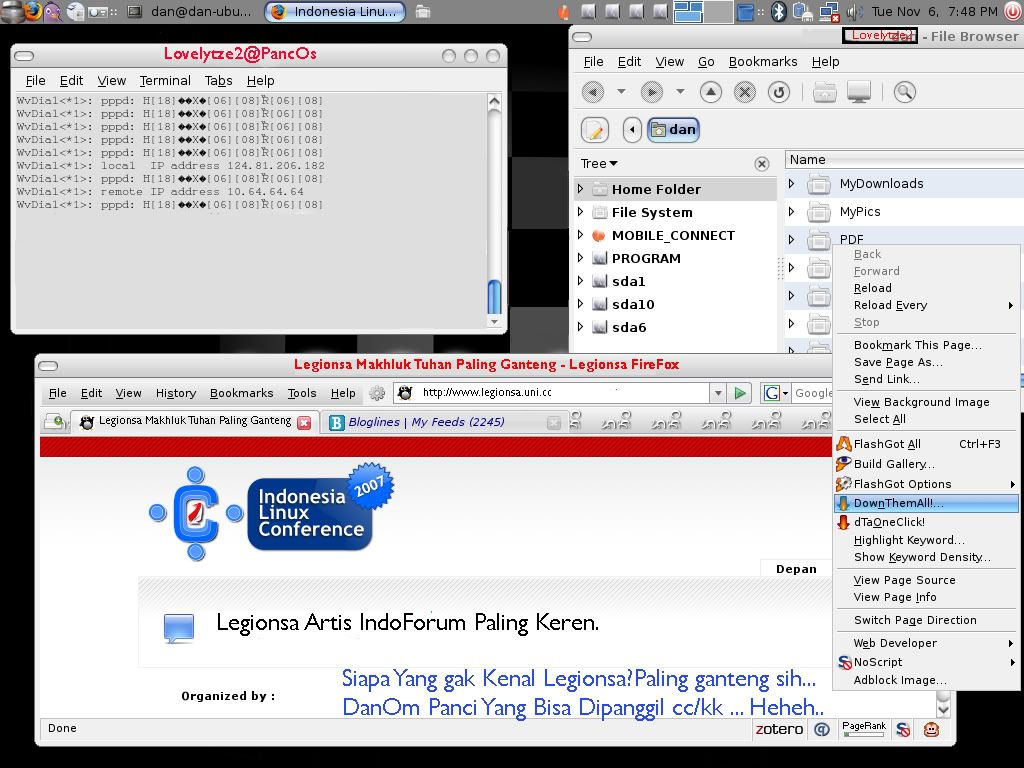
Task: Open the address bar history dropdown
Action: [718, 393]
